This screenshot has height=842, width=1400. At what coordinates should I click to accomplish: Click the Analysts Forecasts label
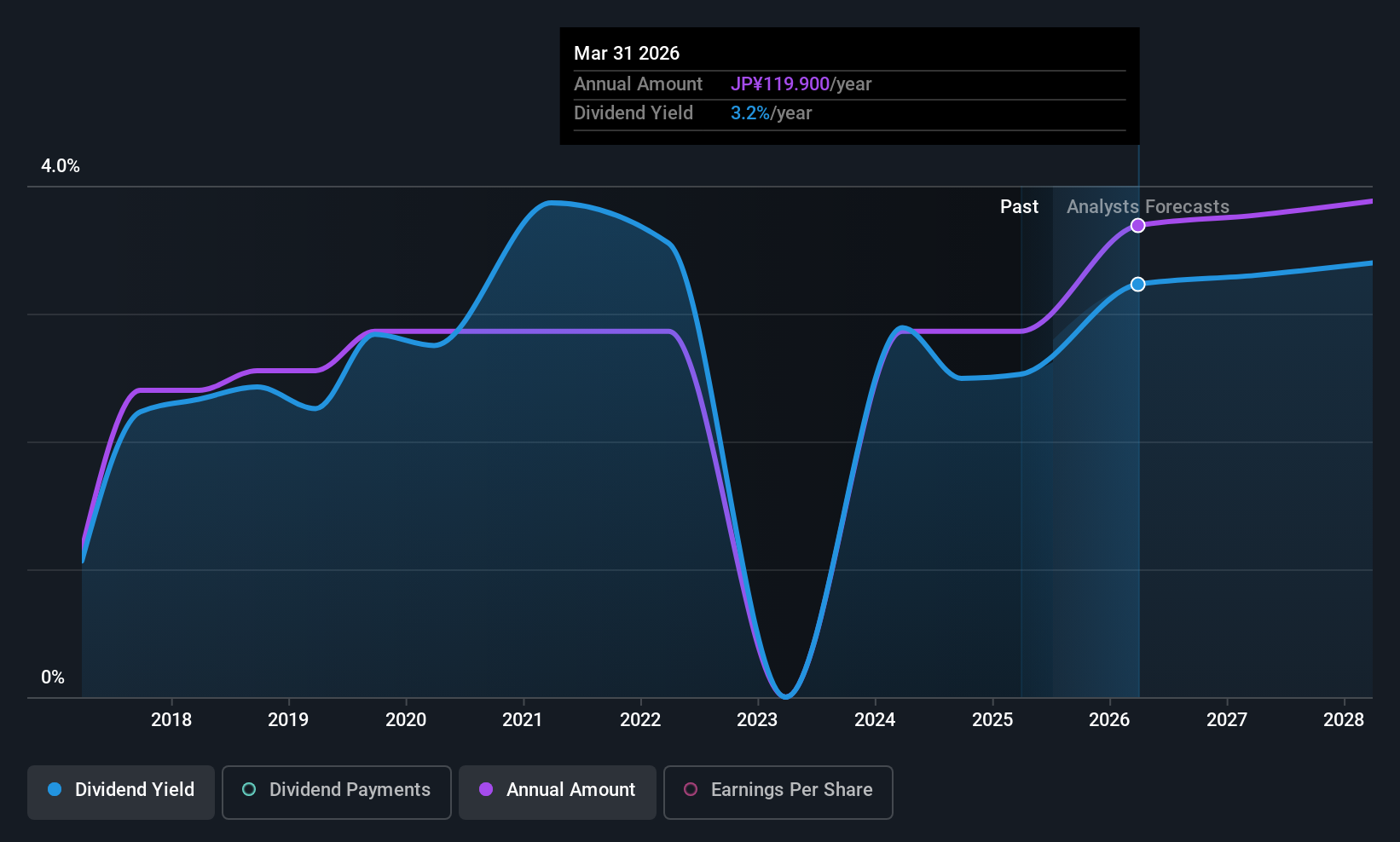point(1148,207)
